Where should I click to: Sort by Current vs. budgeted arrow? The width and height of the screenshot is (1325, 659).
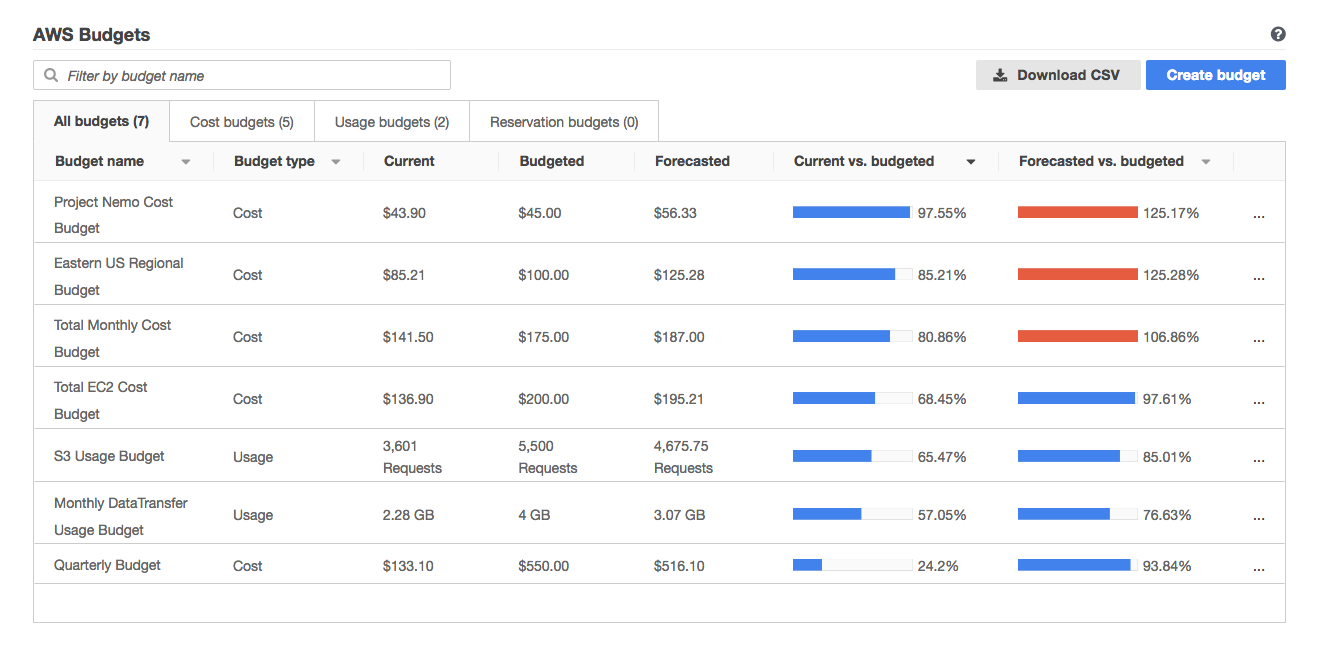coord(970,162)
